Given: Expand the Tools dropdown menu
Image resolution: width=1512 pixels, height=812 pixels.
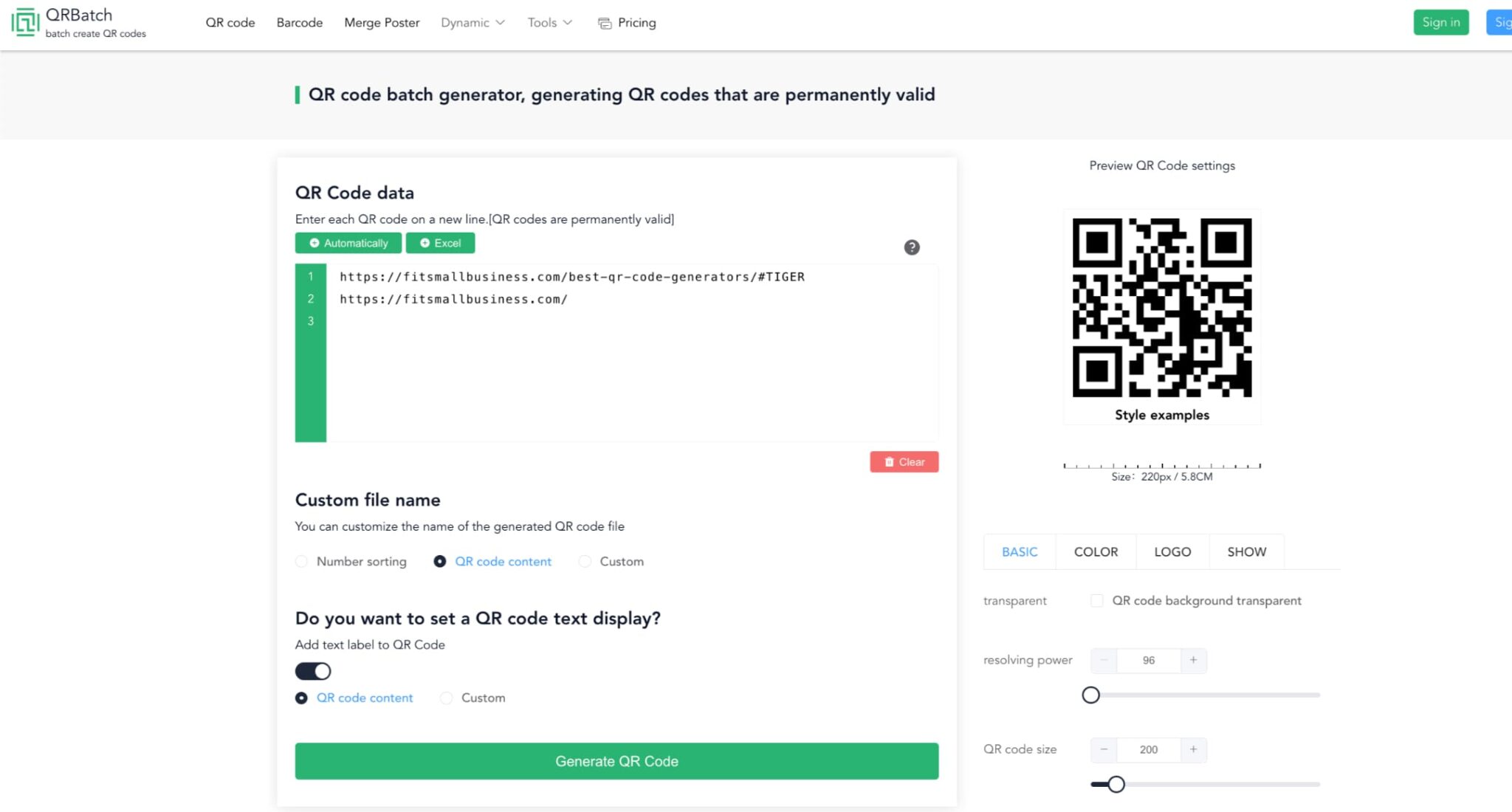Looking at the screenshot, I should tap(548, 23).
